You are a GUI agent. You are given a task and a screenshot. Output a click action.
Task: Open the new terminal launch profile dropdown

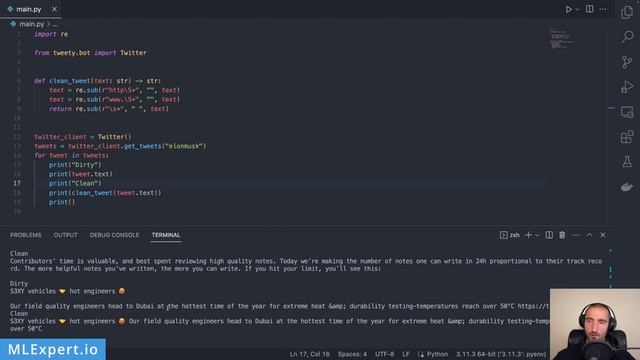click(x=537, y=236)
